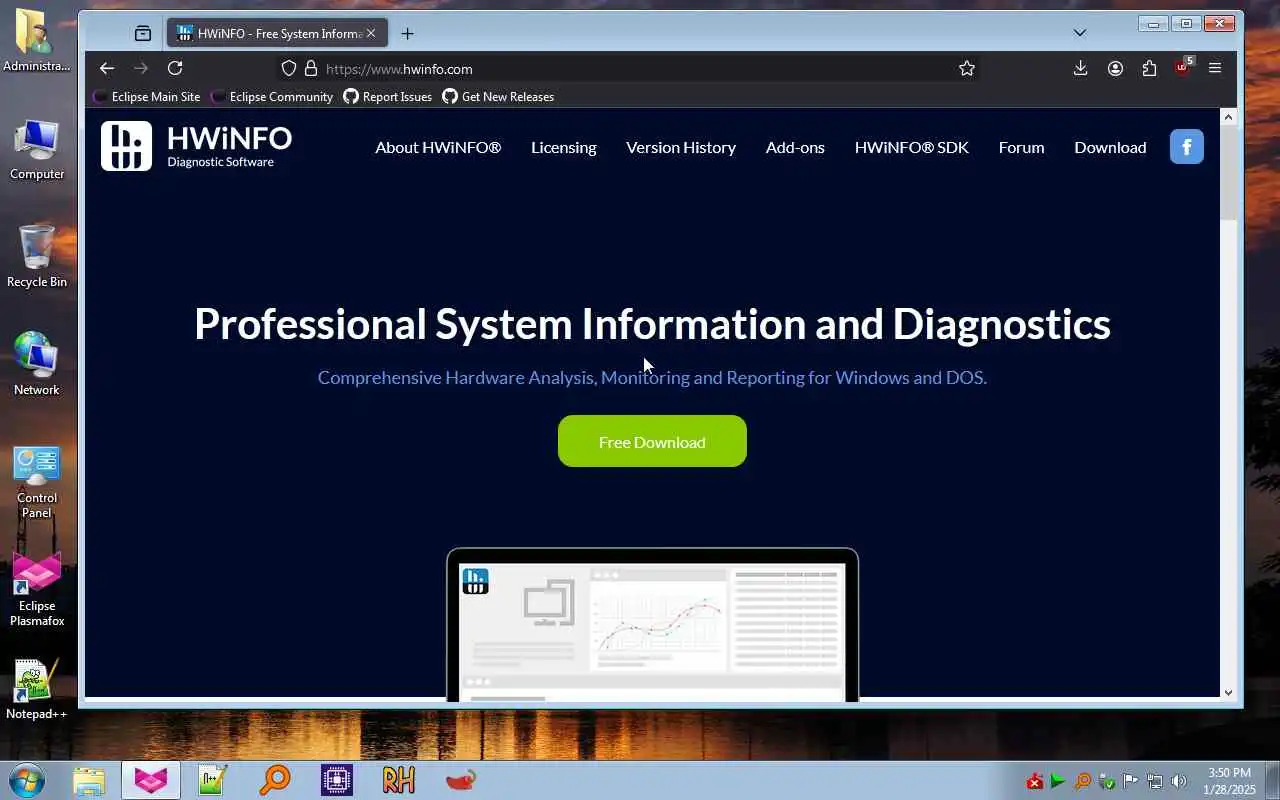Click the green Free Download button
The height and width of the screenshot is (800, 1280).
(652, 441)
